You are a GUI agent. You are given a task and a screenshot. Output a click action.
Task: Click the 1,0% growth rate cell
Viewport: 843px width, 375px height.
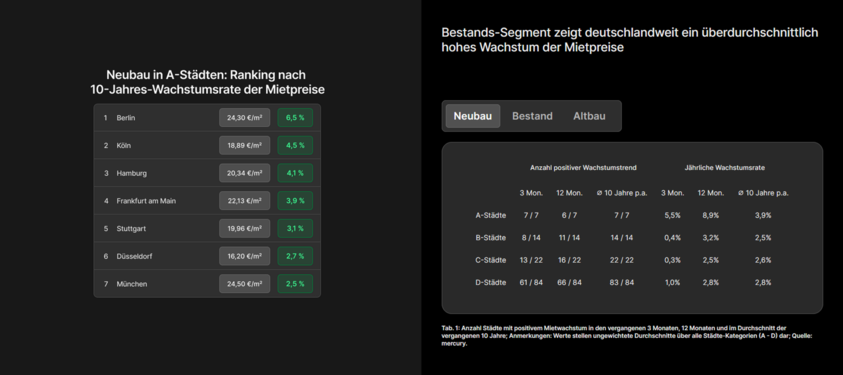672,283
